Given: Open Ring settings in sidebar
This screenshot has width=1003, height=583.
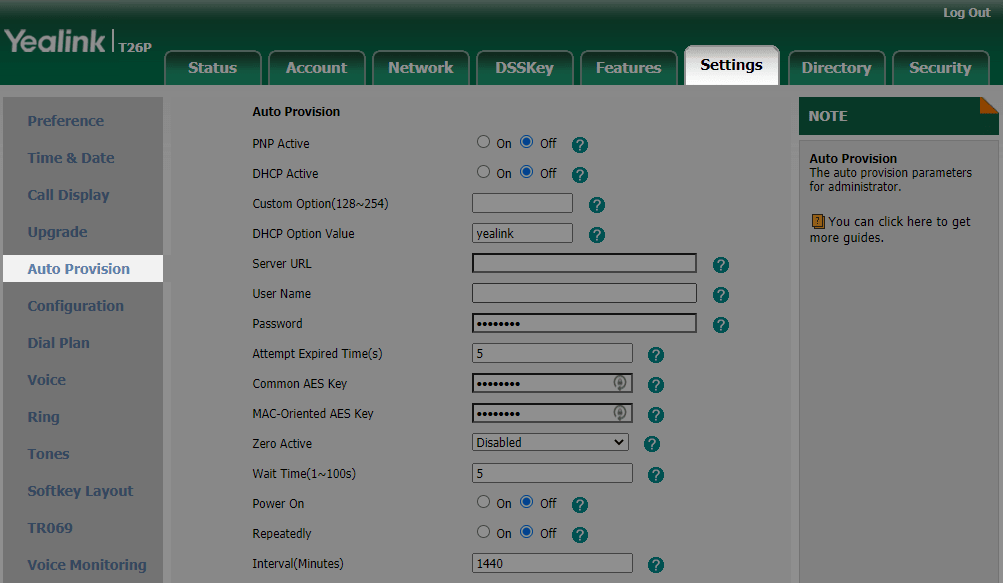Looking at the screenshot, I should tap(43, 417).
